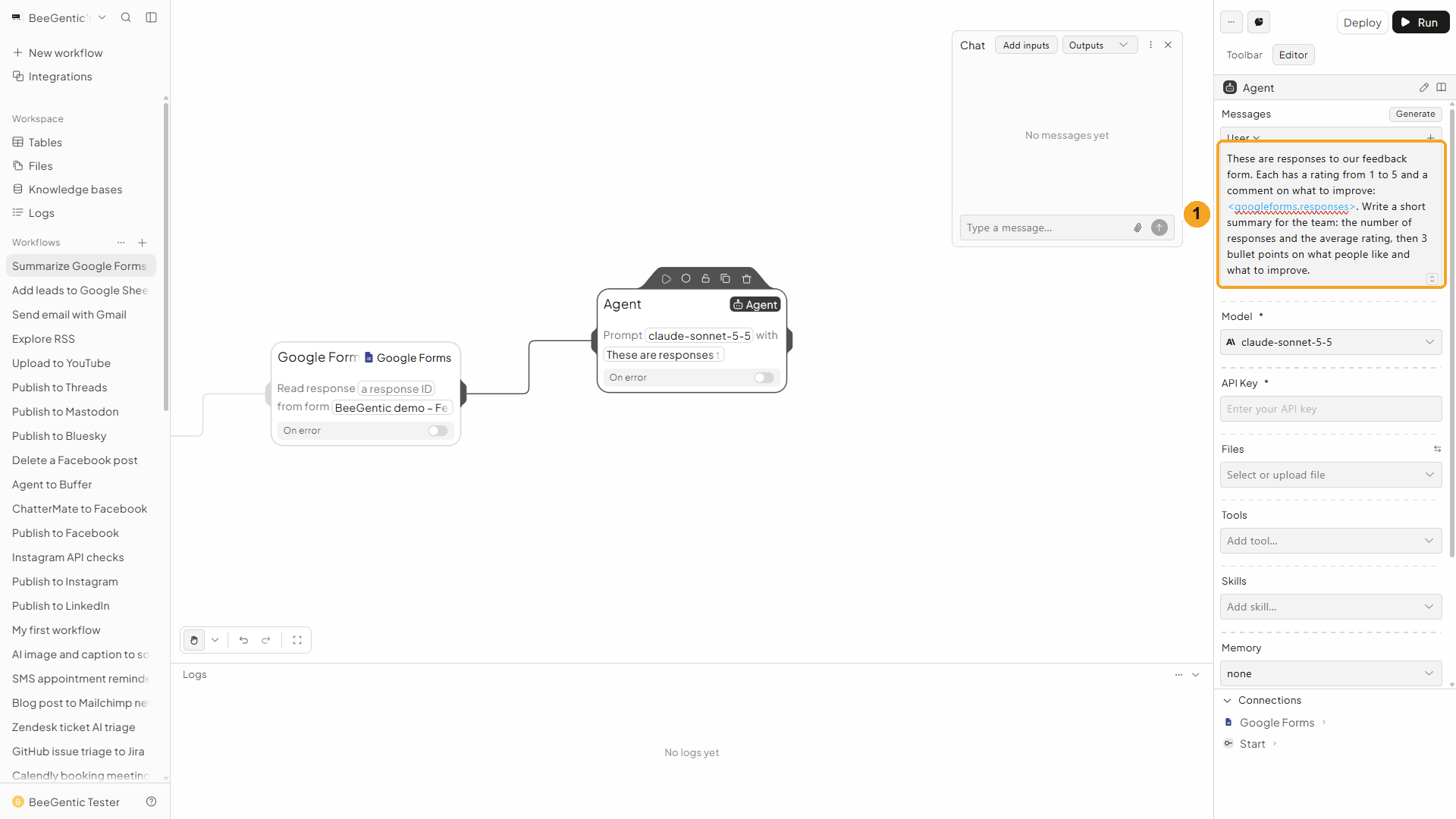The width and height of the screenshot is (1456, 819).
Task: Click the API Key input field
Action: tap(1331, 409)
